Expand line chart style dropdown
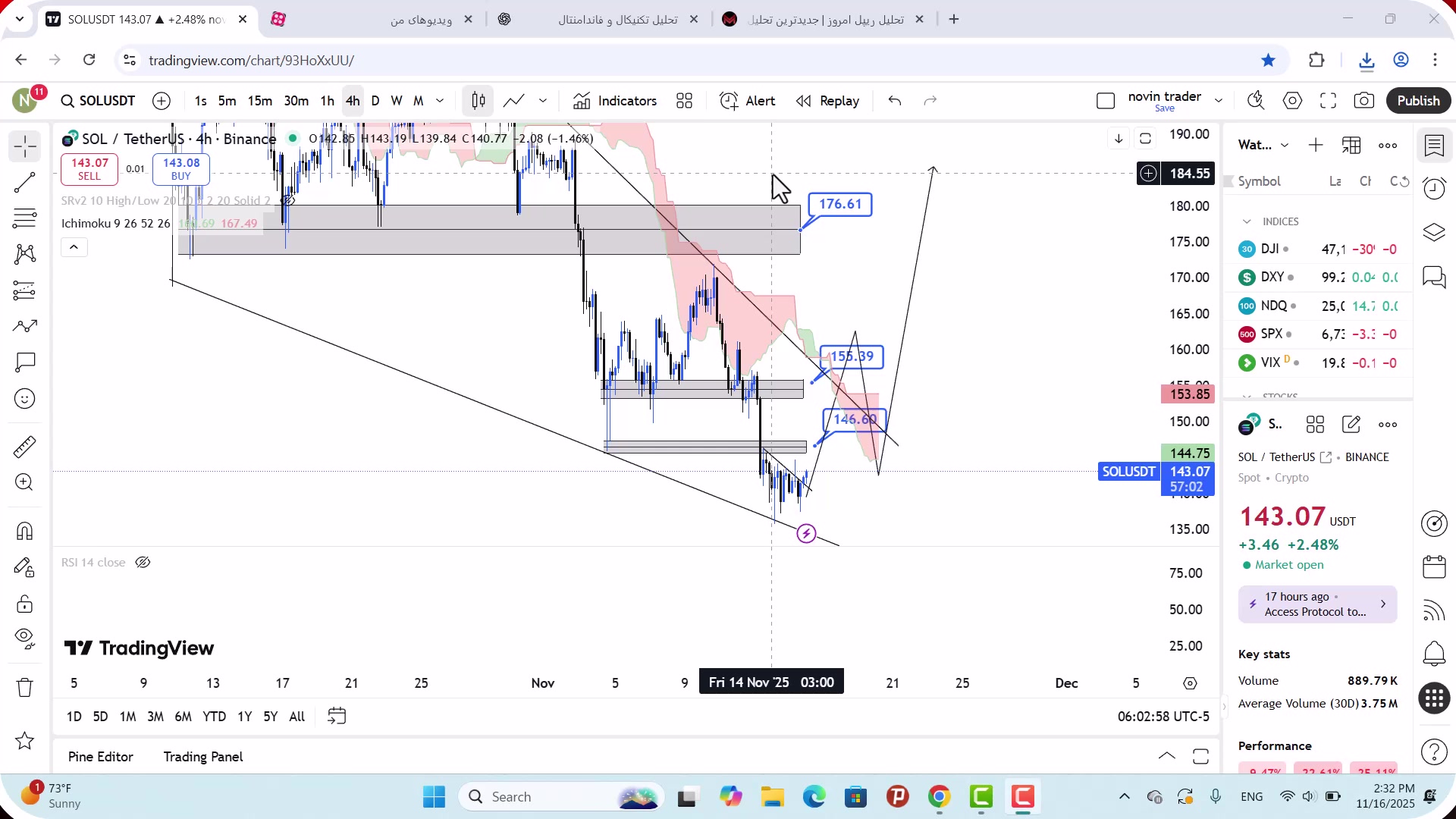Screen dimensions: 1456x819 point(543,101)
